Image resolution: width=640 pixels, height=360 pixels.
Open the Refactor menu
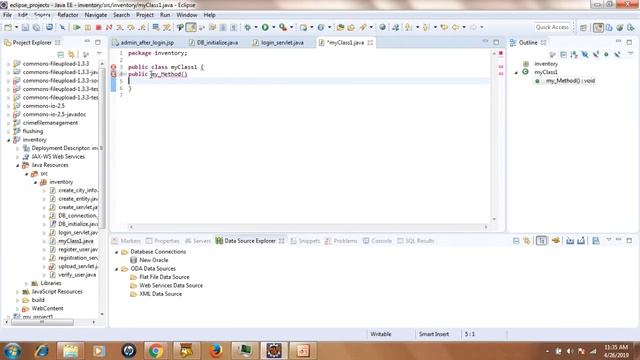tap(68, 15)
